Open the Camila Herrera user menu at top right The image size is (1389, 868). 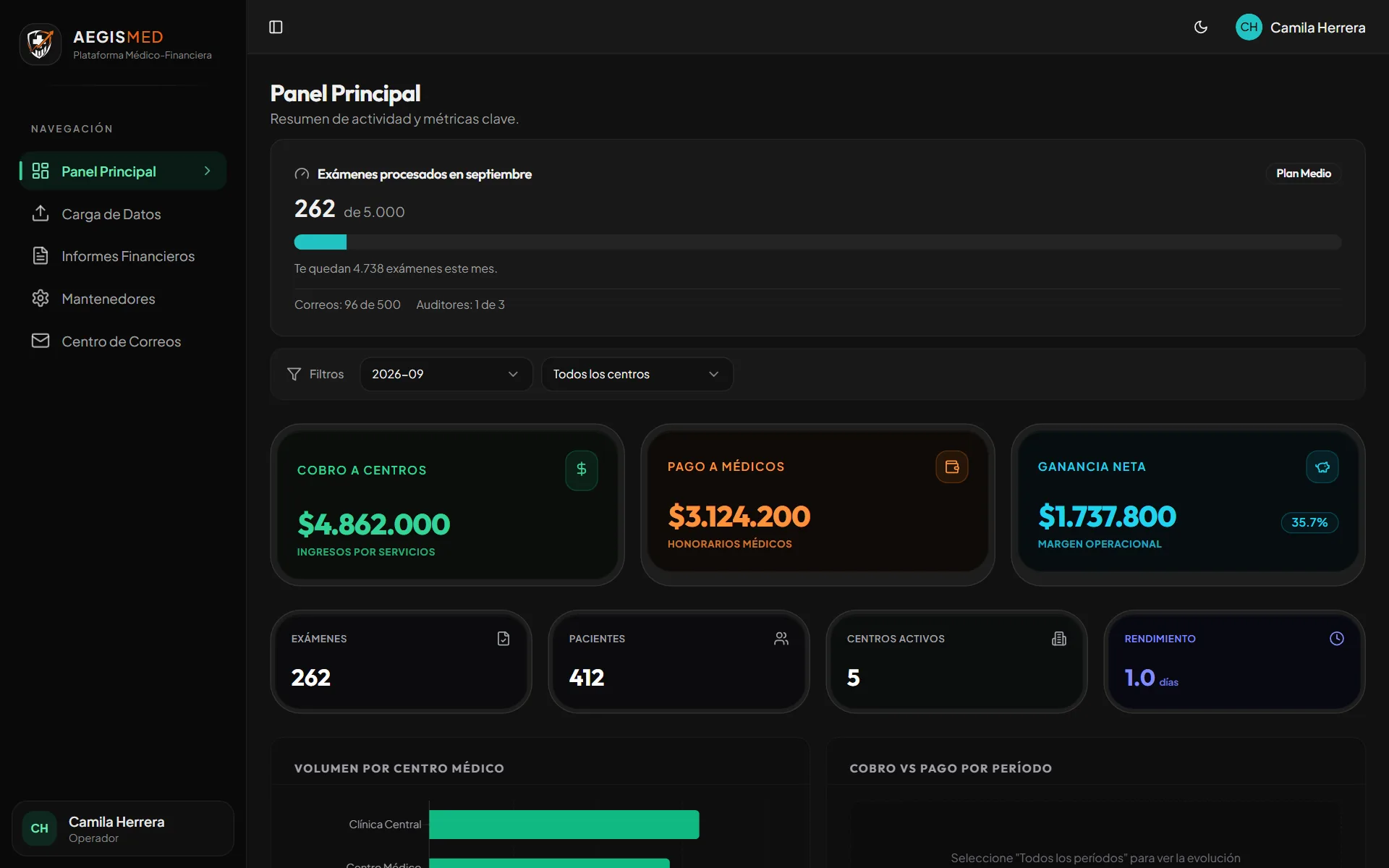pyautogui.click(x=1301, y=27)
